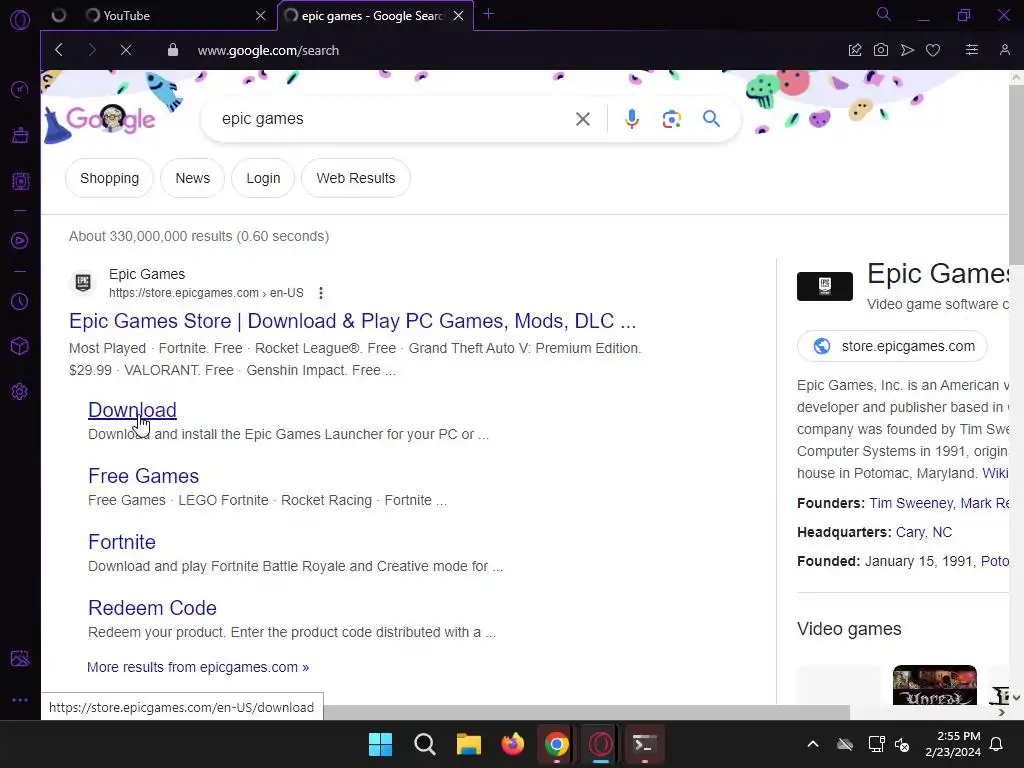Show hidden system tray icons
1024x768 pixels.
(x=813, y=744)
